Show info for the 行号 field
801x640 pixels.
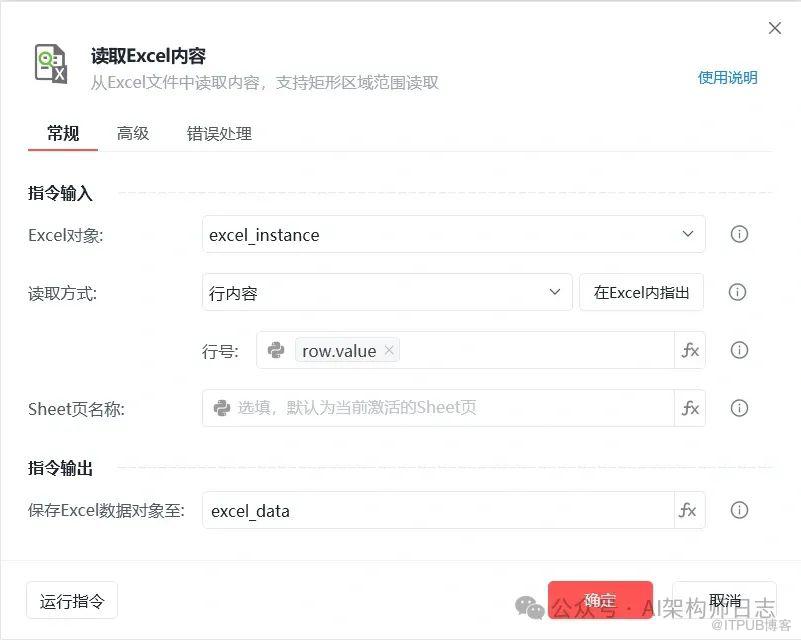pyautogui.click(x=739, y=350)
